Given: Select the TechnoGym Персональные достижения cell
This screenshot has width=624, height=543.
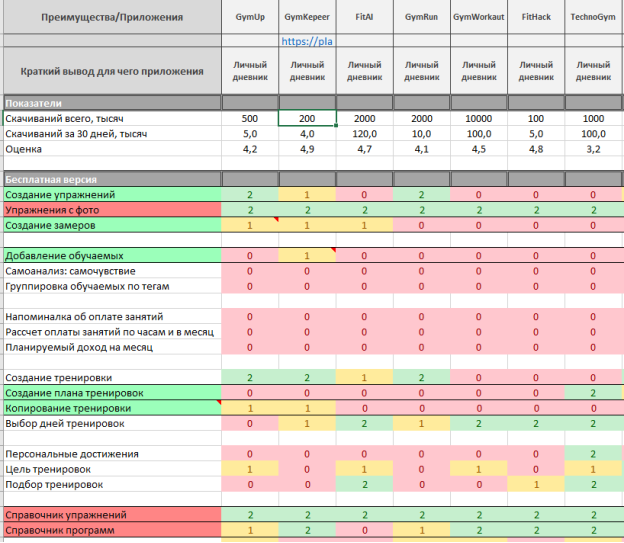Looking at the screenshot, I should coord(593,454).
